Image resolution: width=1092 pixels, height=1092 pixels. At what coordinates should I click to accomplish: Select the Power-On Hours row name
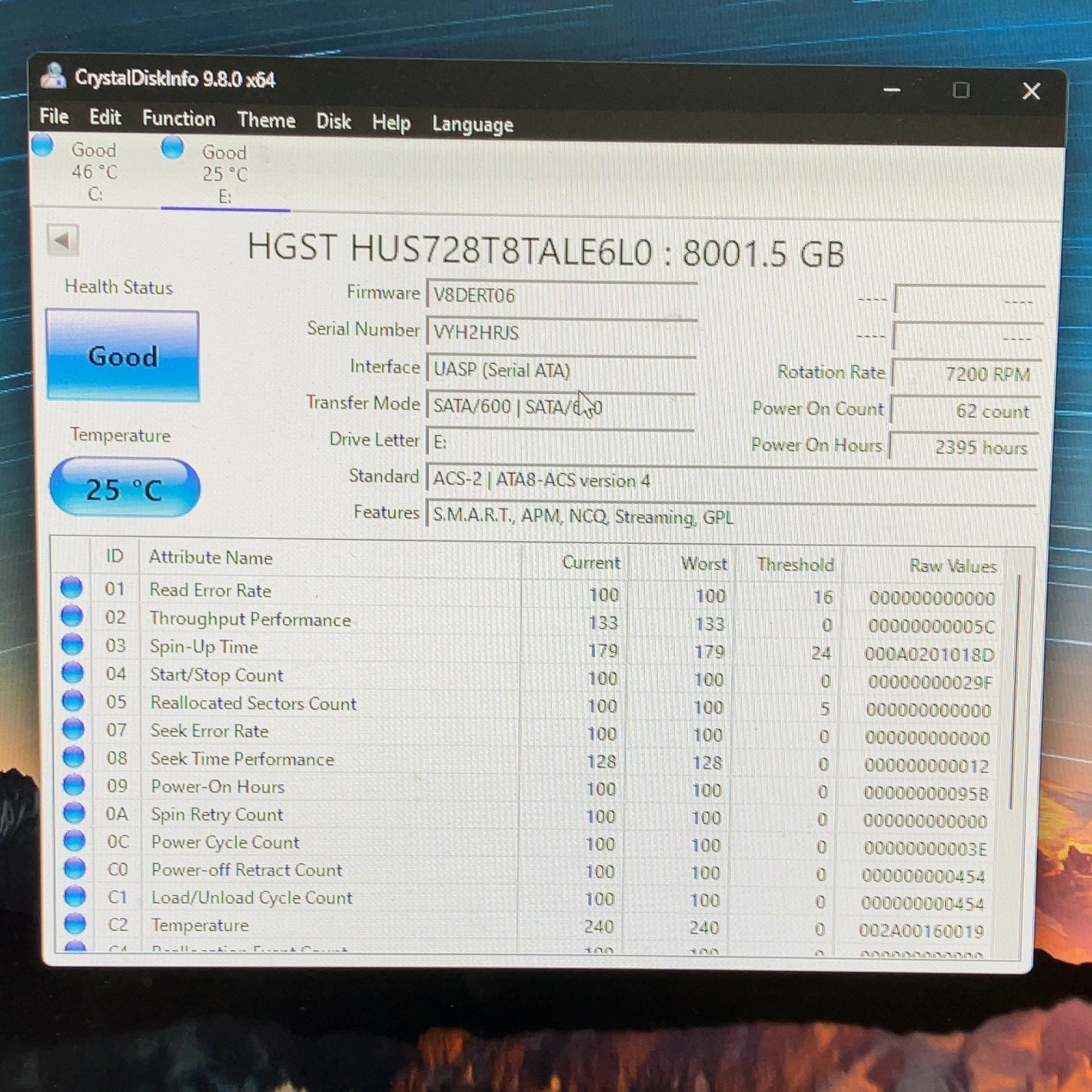coord(218,786)
